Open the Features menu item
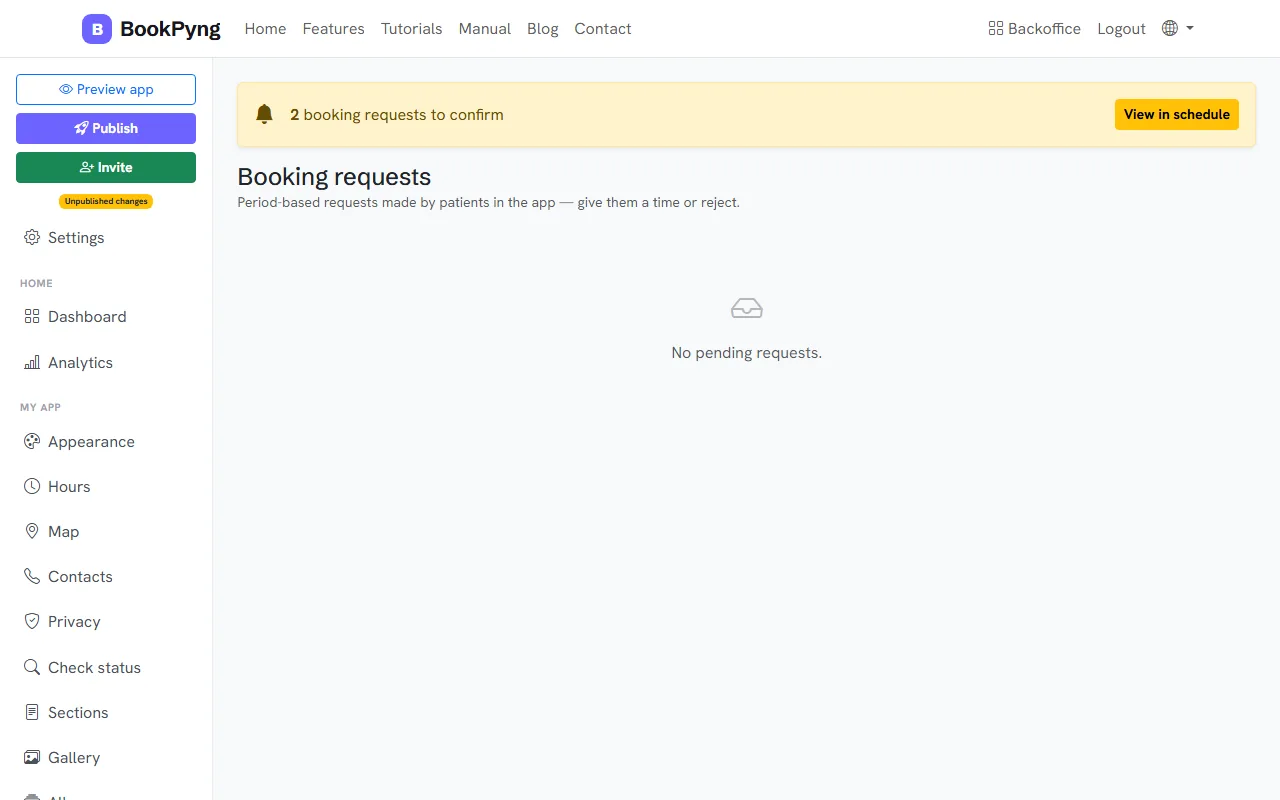The image size is (1280, 800). point(333,29)
